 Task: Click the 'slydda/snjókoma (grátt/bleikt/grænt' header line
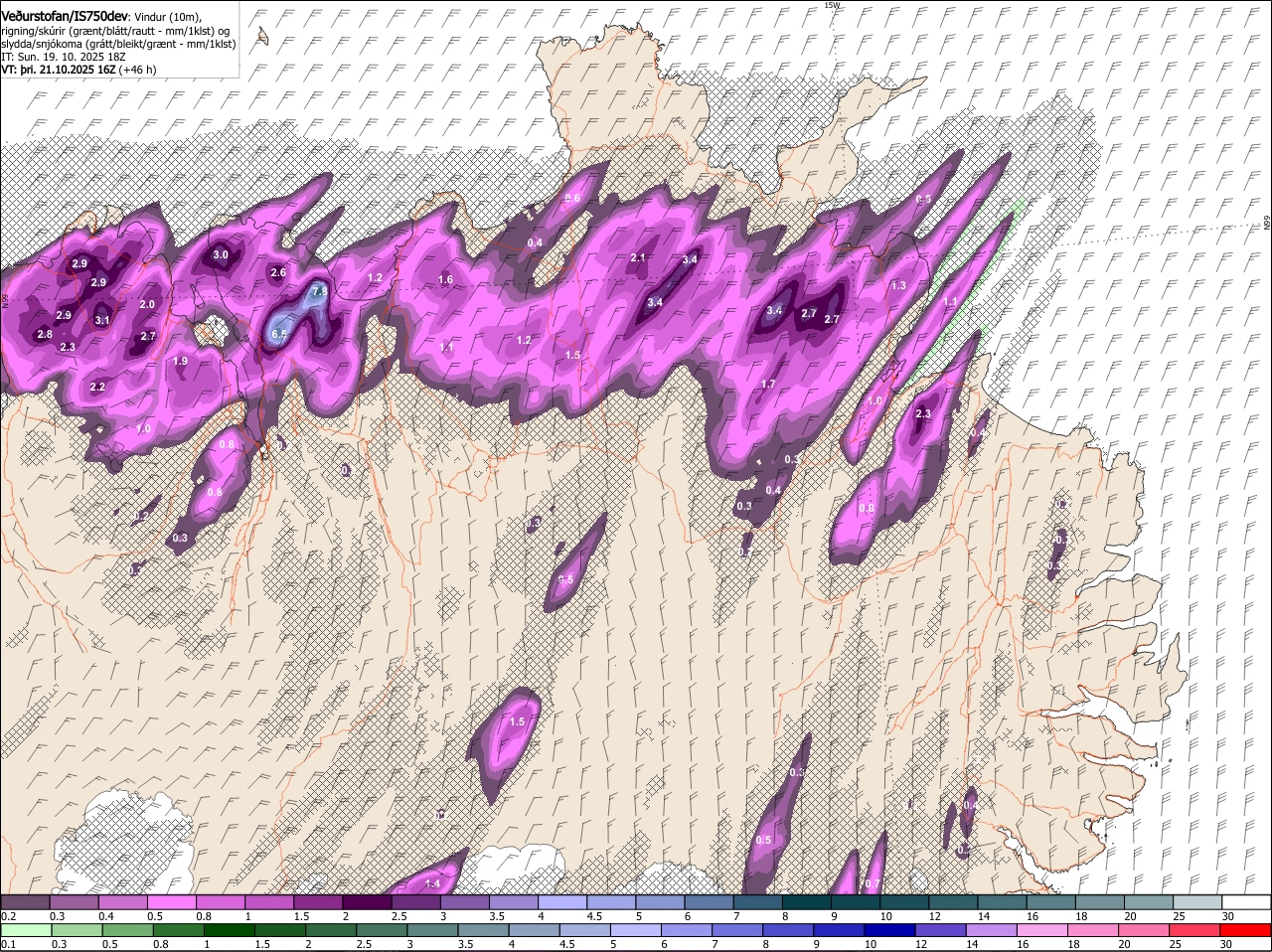[118, 43]
